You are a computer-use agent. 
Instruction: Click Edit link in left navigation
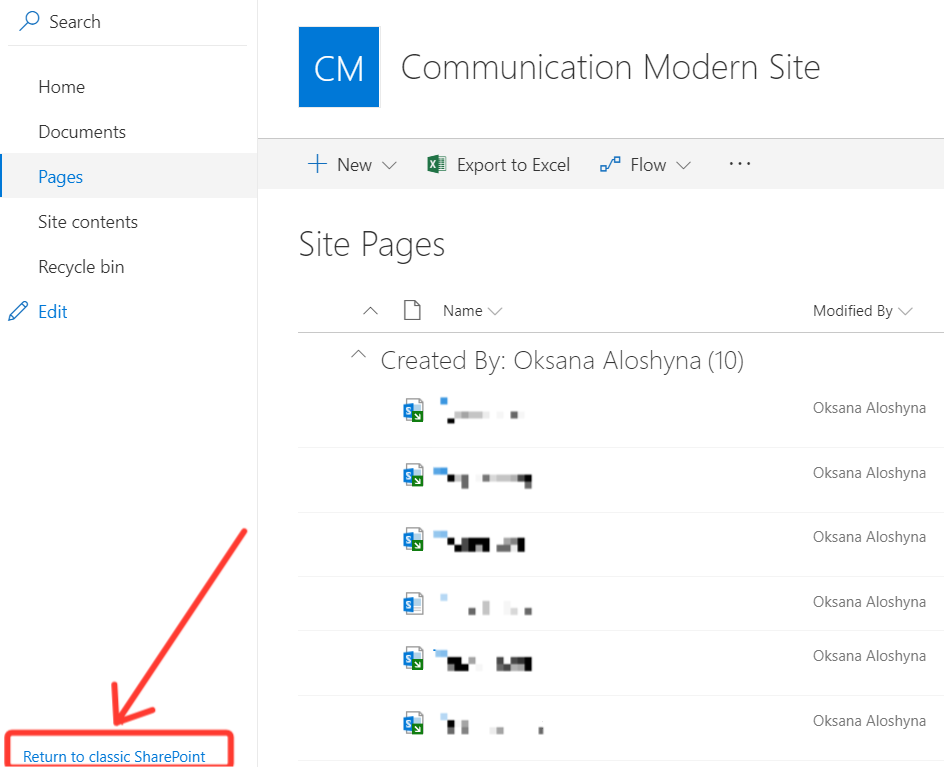coord(52,312)
